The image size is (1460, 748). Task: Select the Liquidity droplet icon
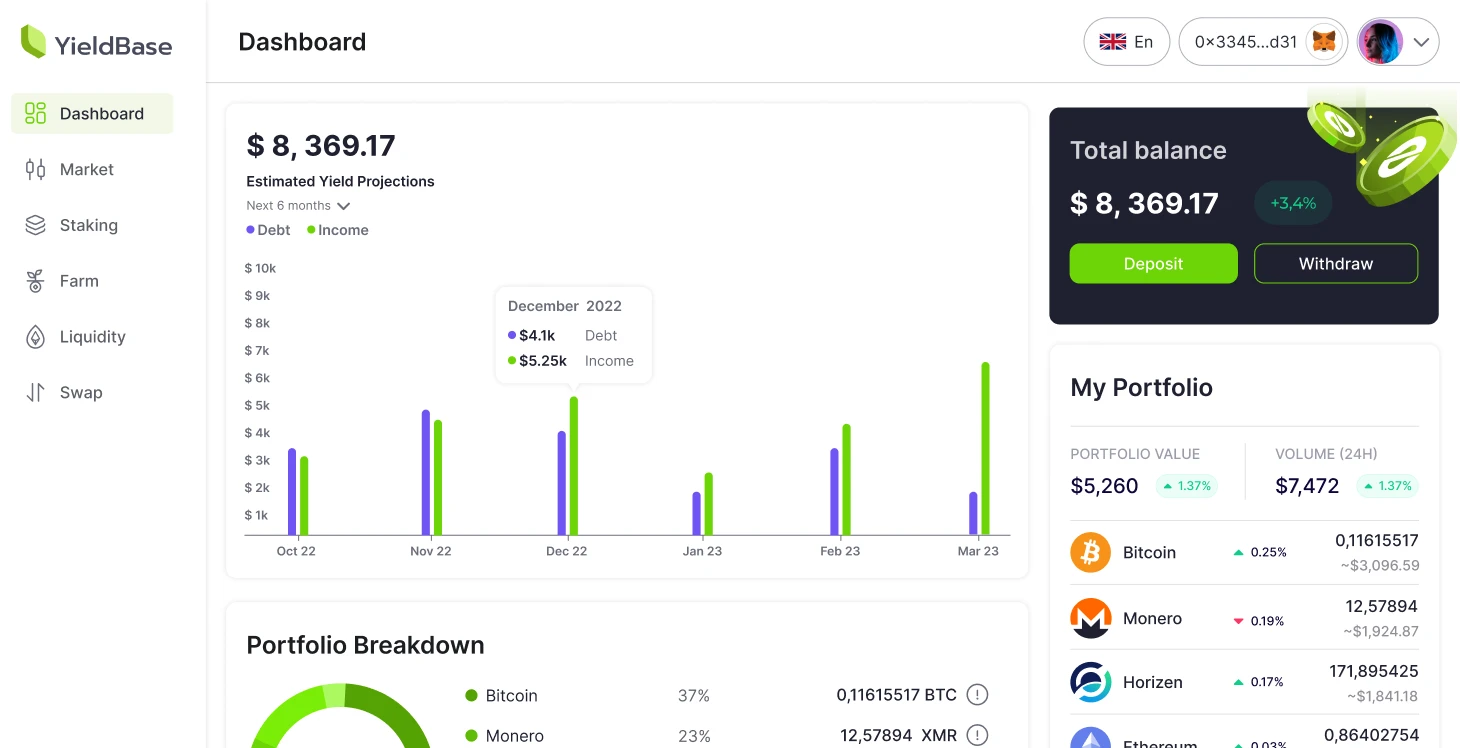[35, 337]
